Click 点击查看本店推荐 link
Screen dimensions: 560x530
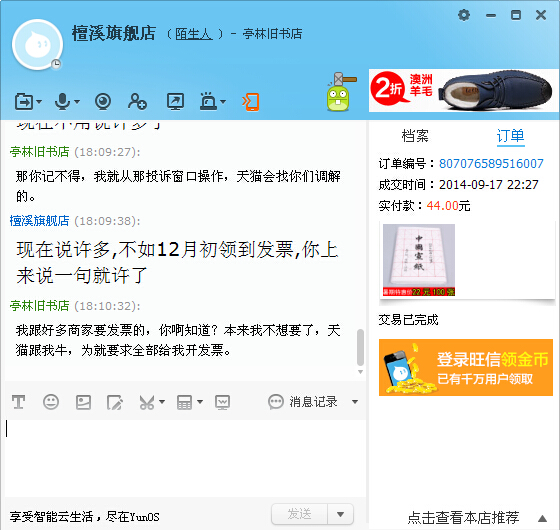(463, 517)
